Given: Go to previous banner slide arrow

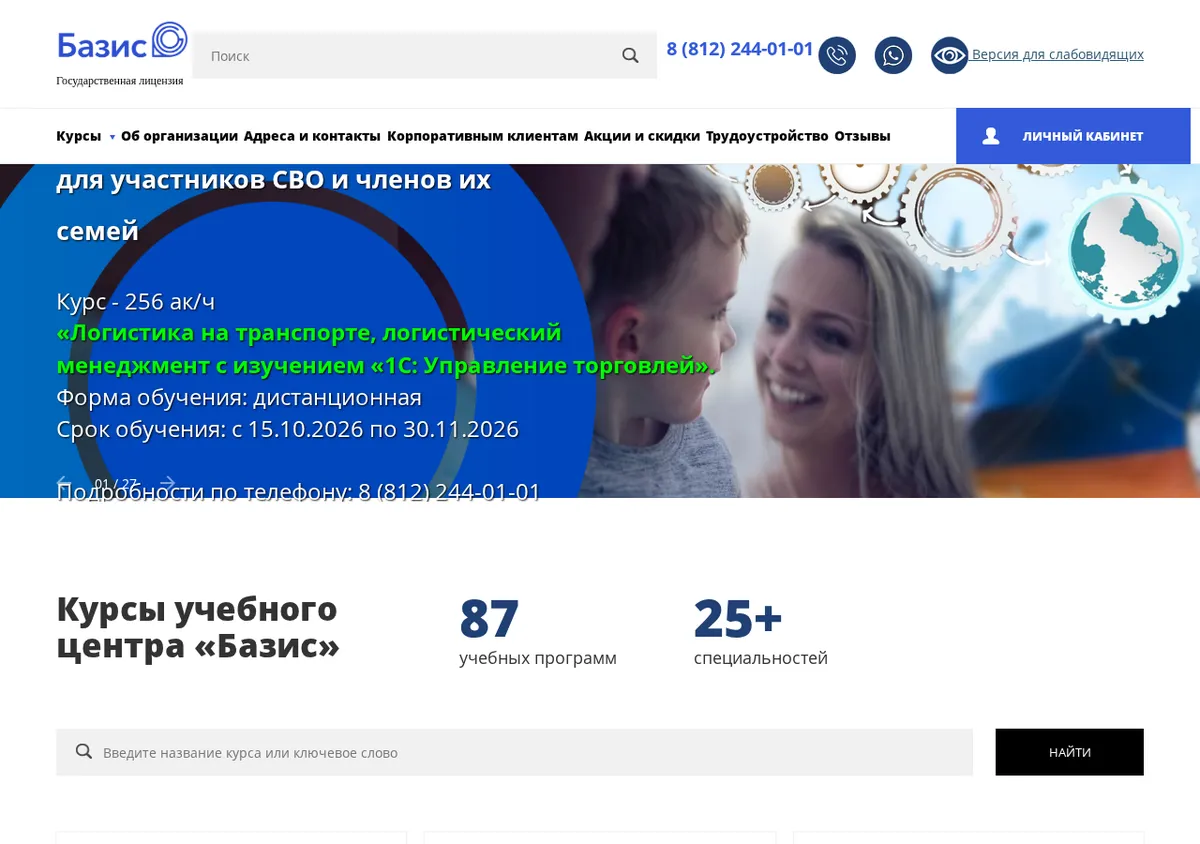Looking at the screenshot, I should 64,484.
